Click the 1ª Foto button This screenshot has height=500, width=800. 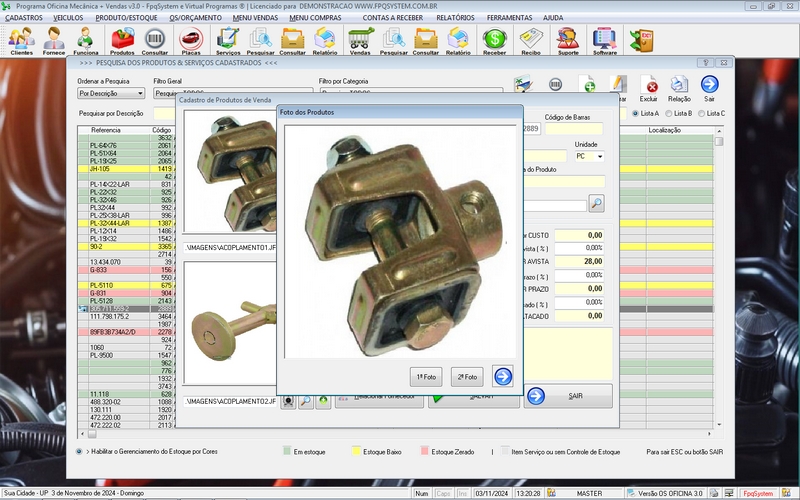point(427,377)
